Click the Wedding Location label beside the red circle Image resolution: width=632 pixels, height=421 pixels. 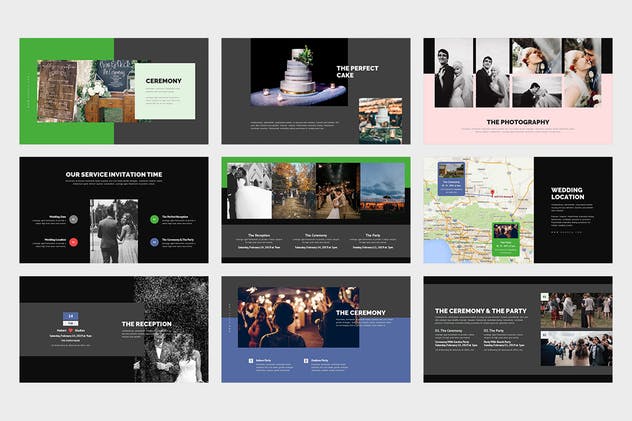tap(55, 240)
